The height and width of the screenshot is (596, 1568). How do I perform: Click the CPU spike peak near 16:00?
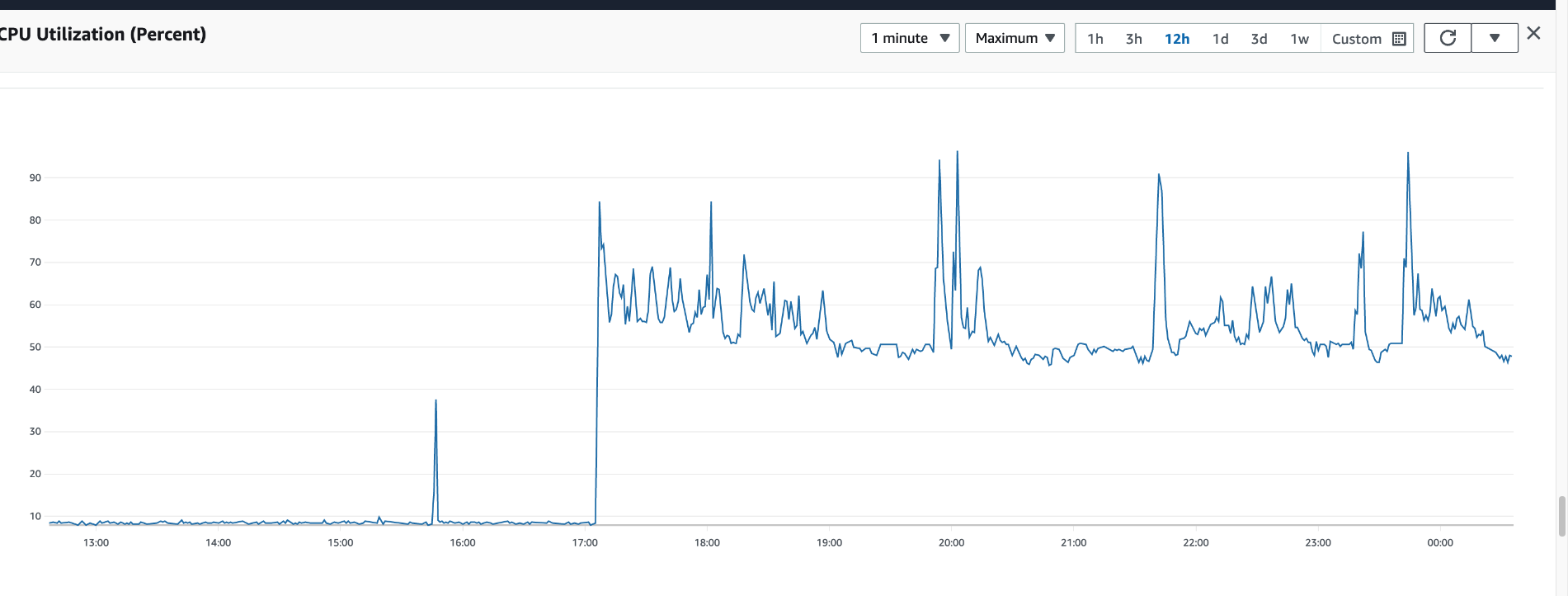coord(436,401)
